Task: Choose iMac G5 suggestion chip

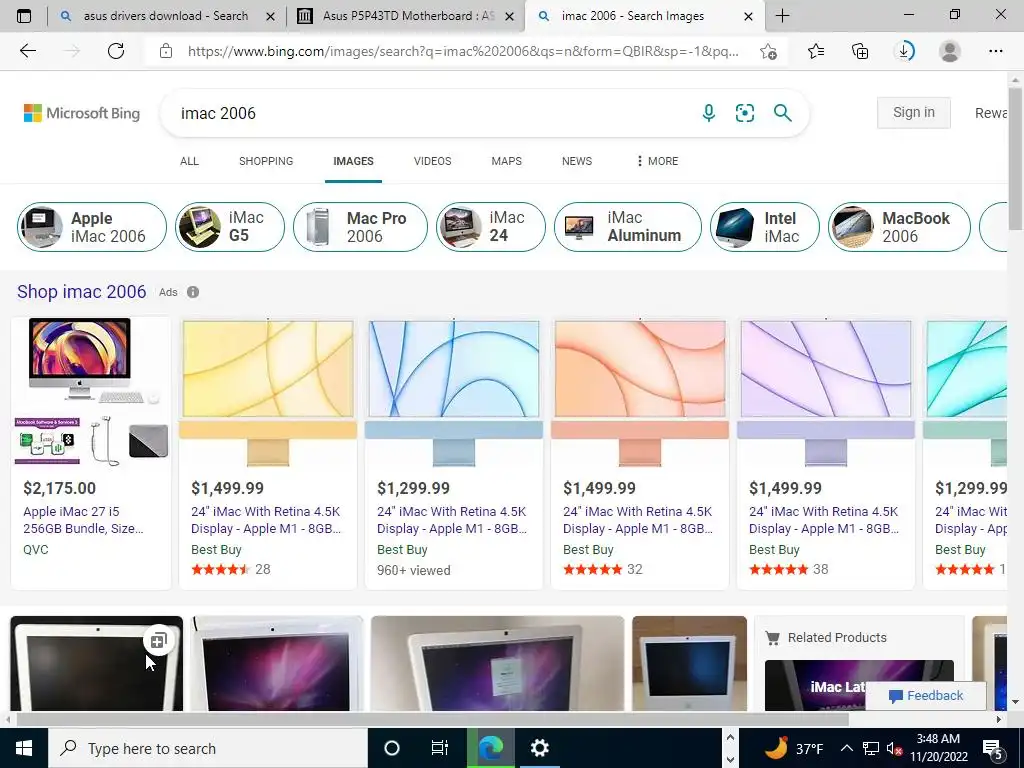Action: 230,227
